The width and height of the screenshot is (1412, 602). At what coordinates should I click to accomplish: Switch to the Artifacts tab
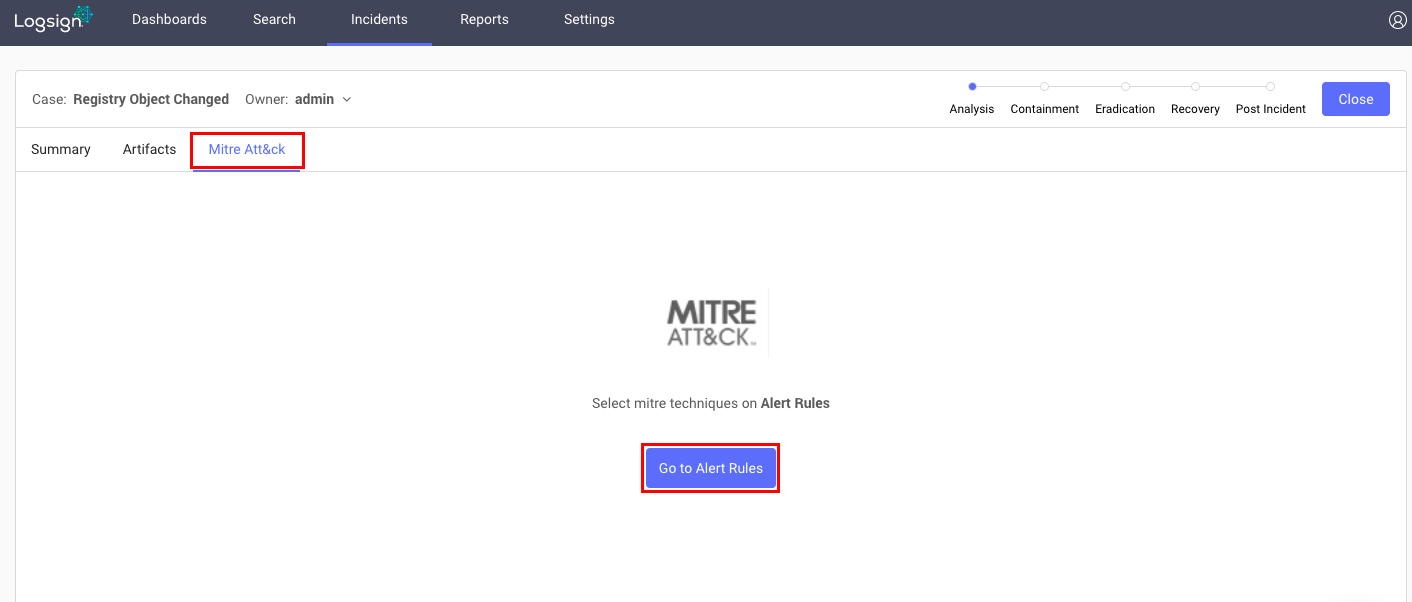pos(150,149)
